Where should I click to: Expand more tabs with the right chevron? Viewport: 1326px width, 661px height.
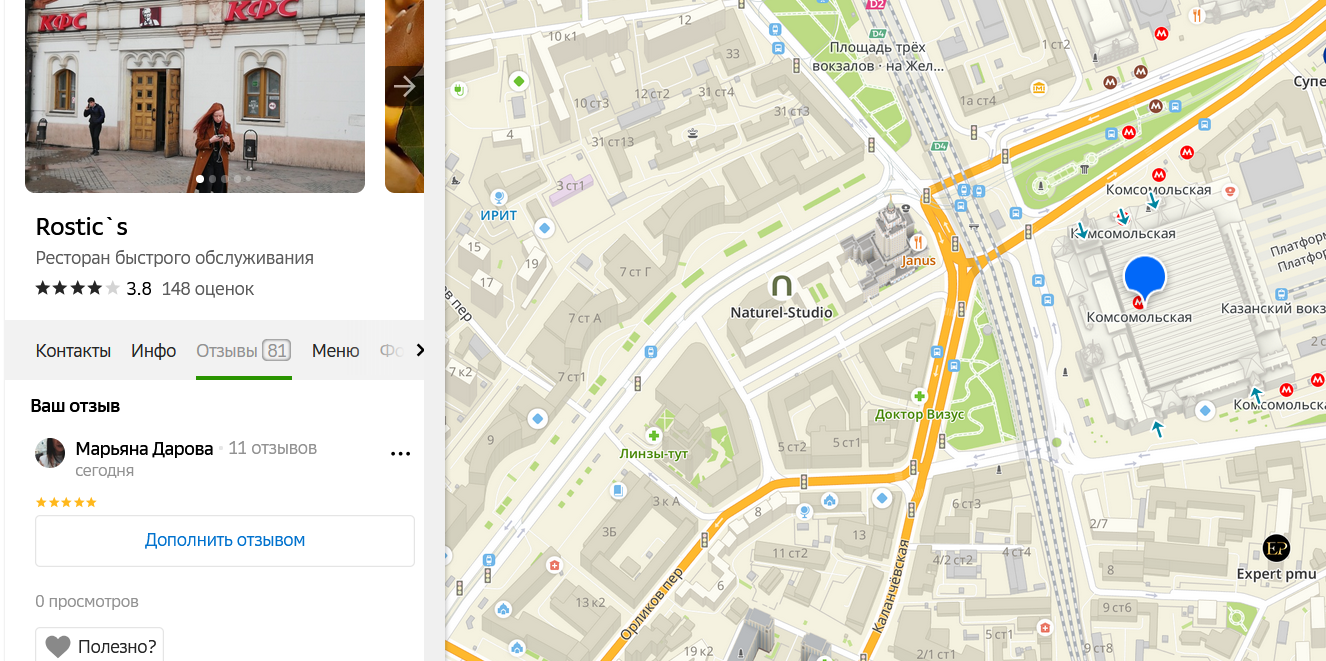(x=420, y=350)
